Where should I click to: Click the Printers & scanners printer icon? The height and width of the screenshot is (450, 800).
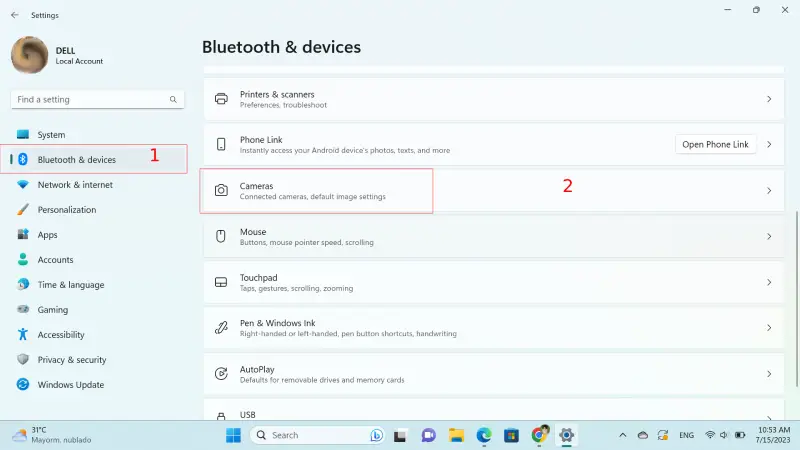click(x=221, y=99)
